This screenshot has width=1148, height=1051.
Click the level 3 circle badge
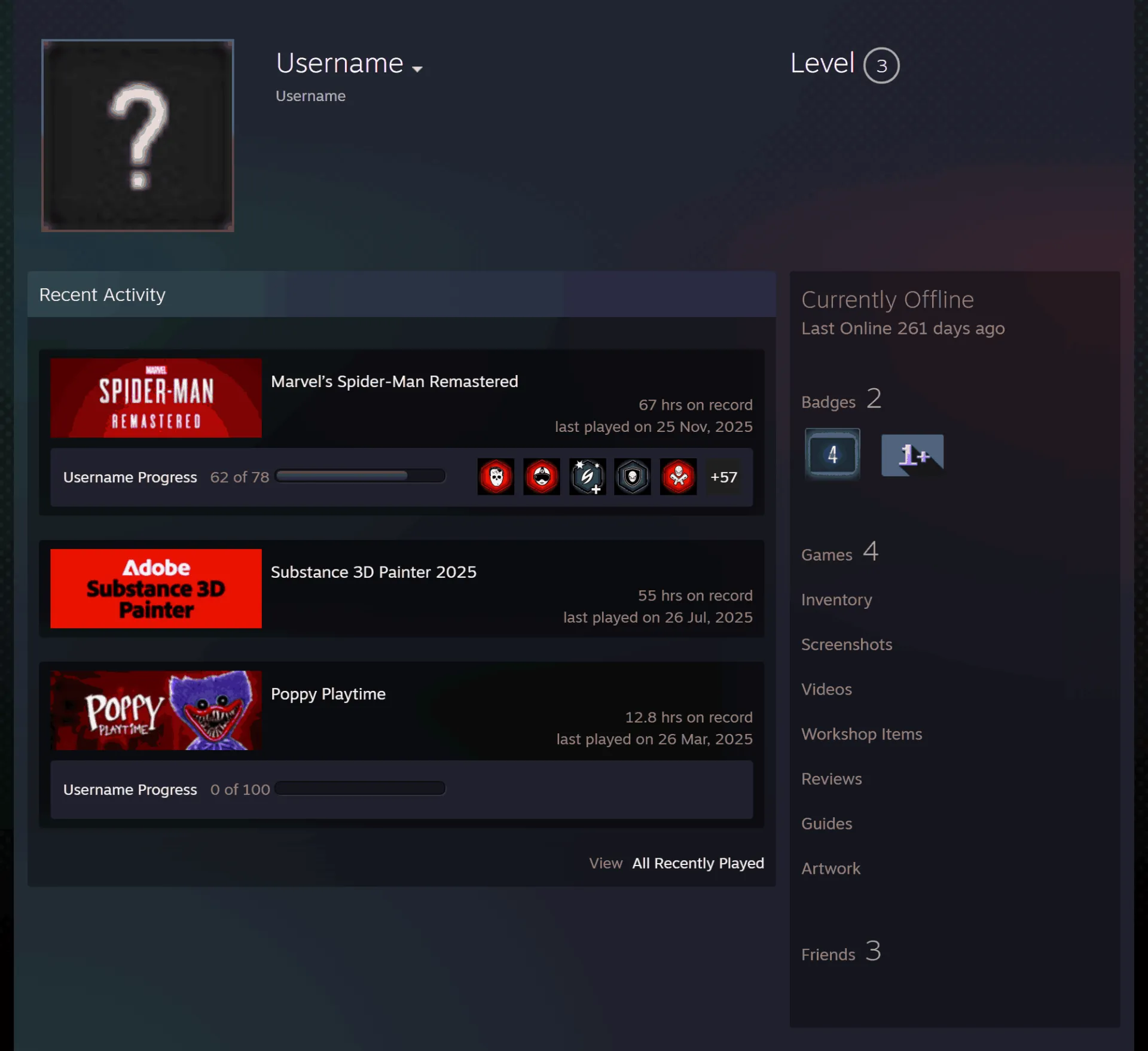coord(881,65)
